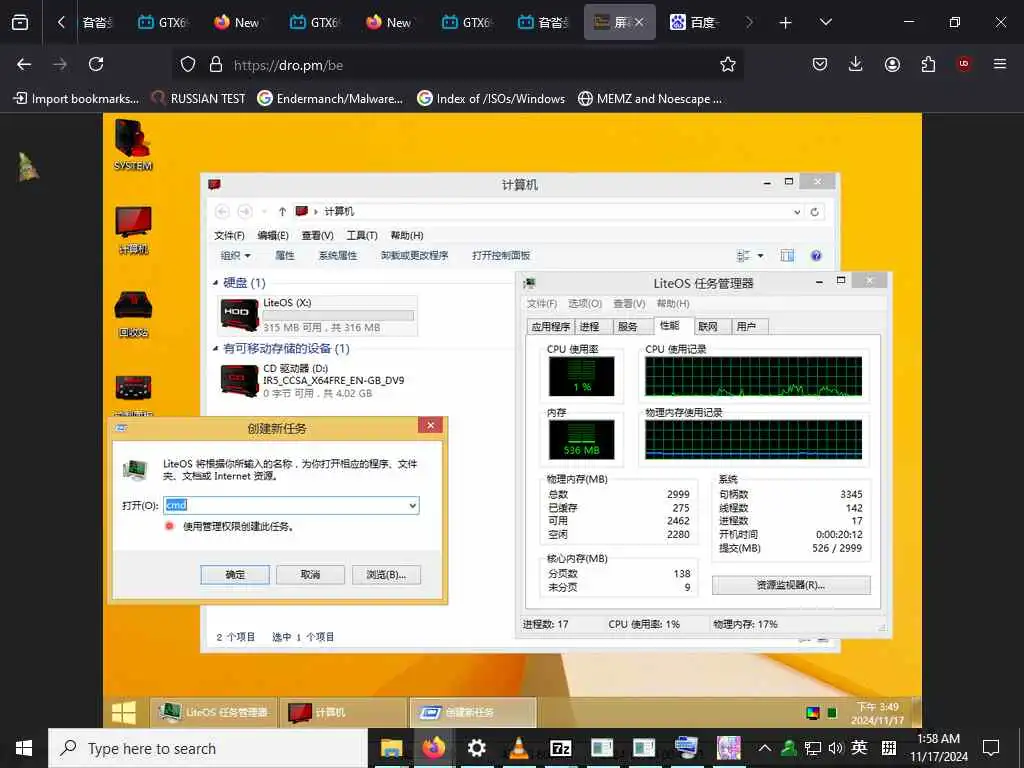Viewport: 1024px width, 768px height.
Task: Click the LiteOS (X:) disk usage bar
Action: pyautogui.click(x=338, y=315)
